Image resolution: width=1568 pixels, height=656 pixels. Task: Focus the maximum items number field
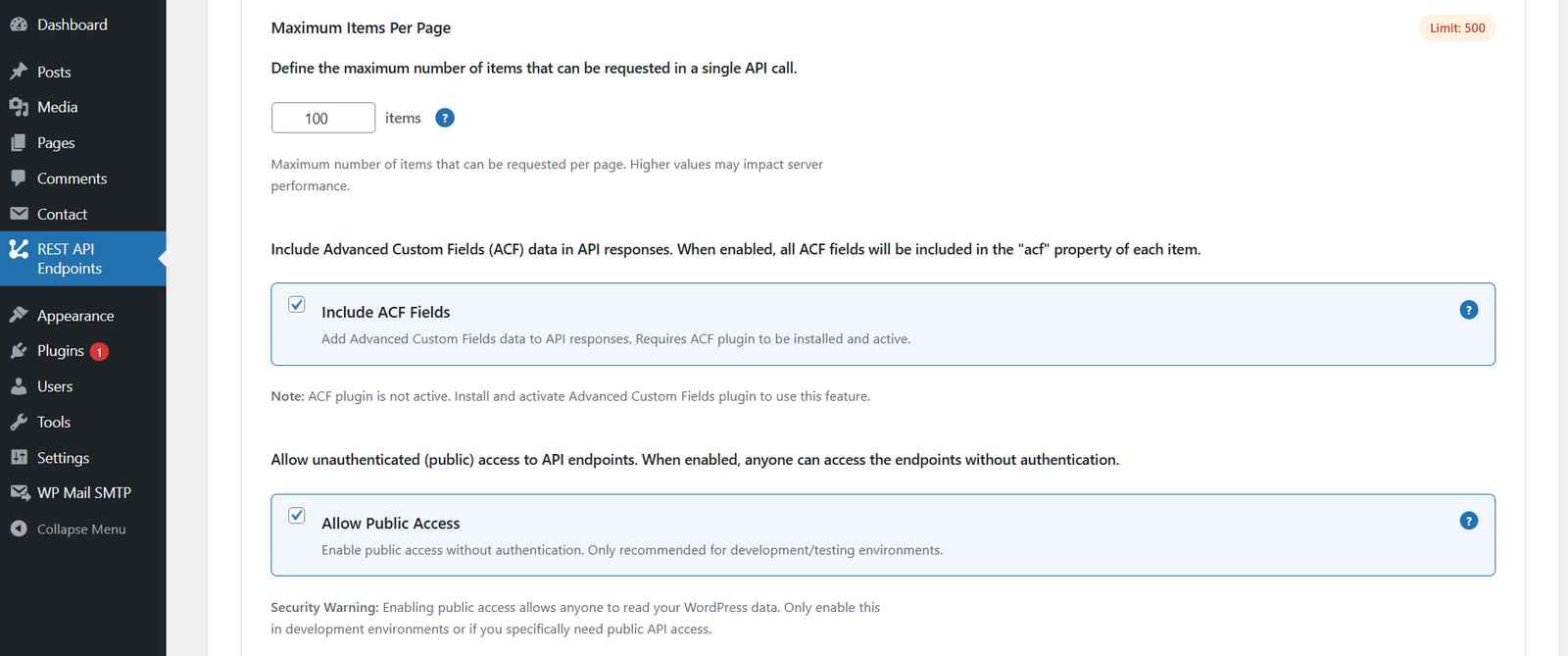323,118
